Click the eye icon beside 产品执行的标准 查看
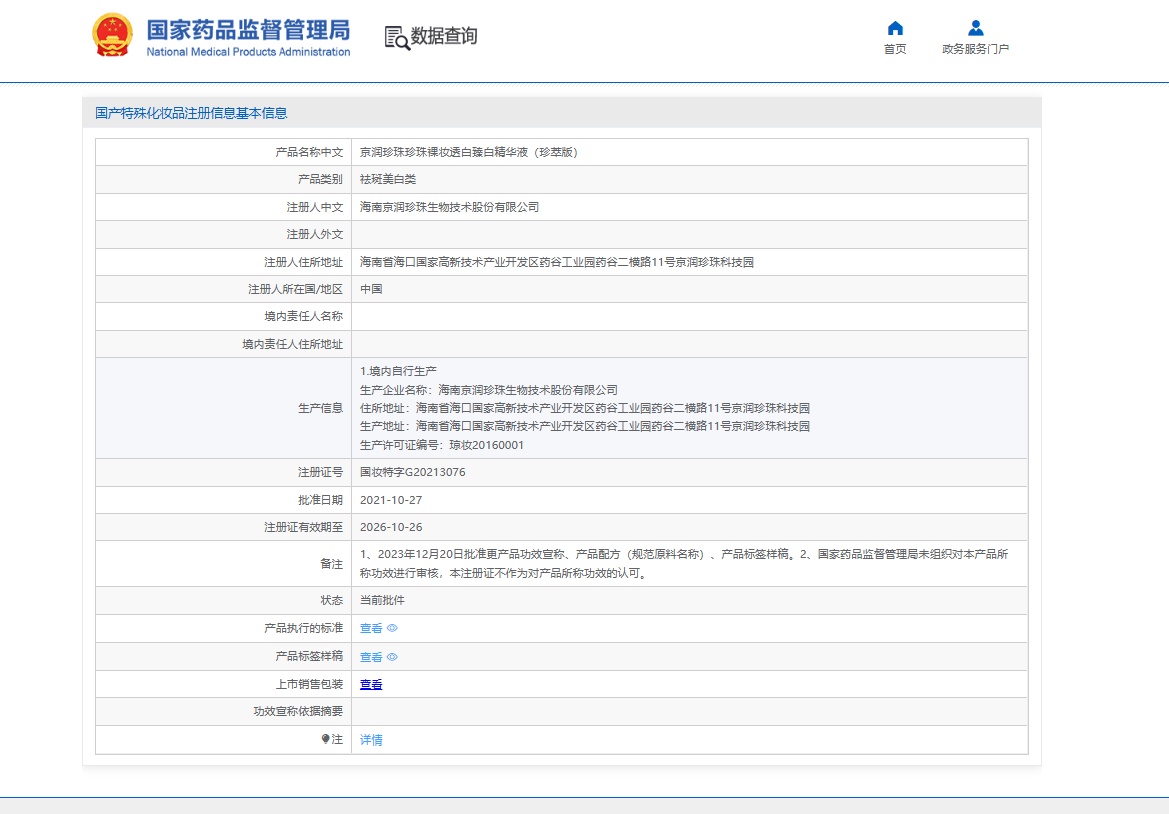This screenshot has height=814, width=1169. 392,628
